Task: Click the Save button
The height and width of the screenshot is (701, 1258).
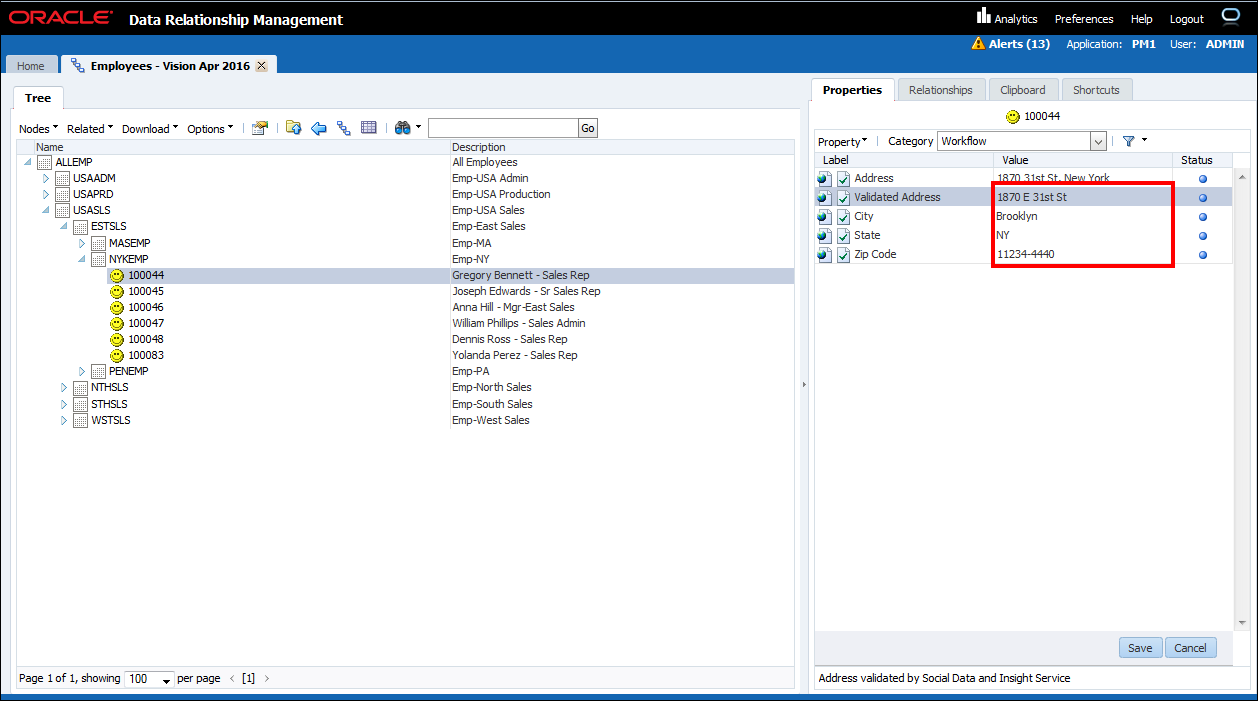Action: [1140, 648]
